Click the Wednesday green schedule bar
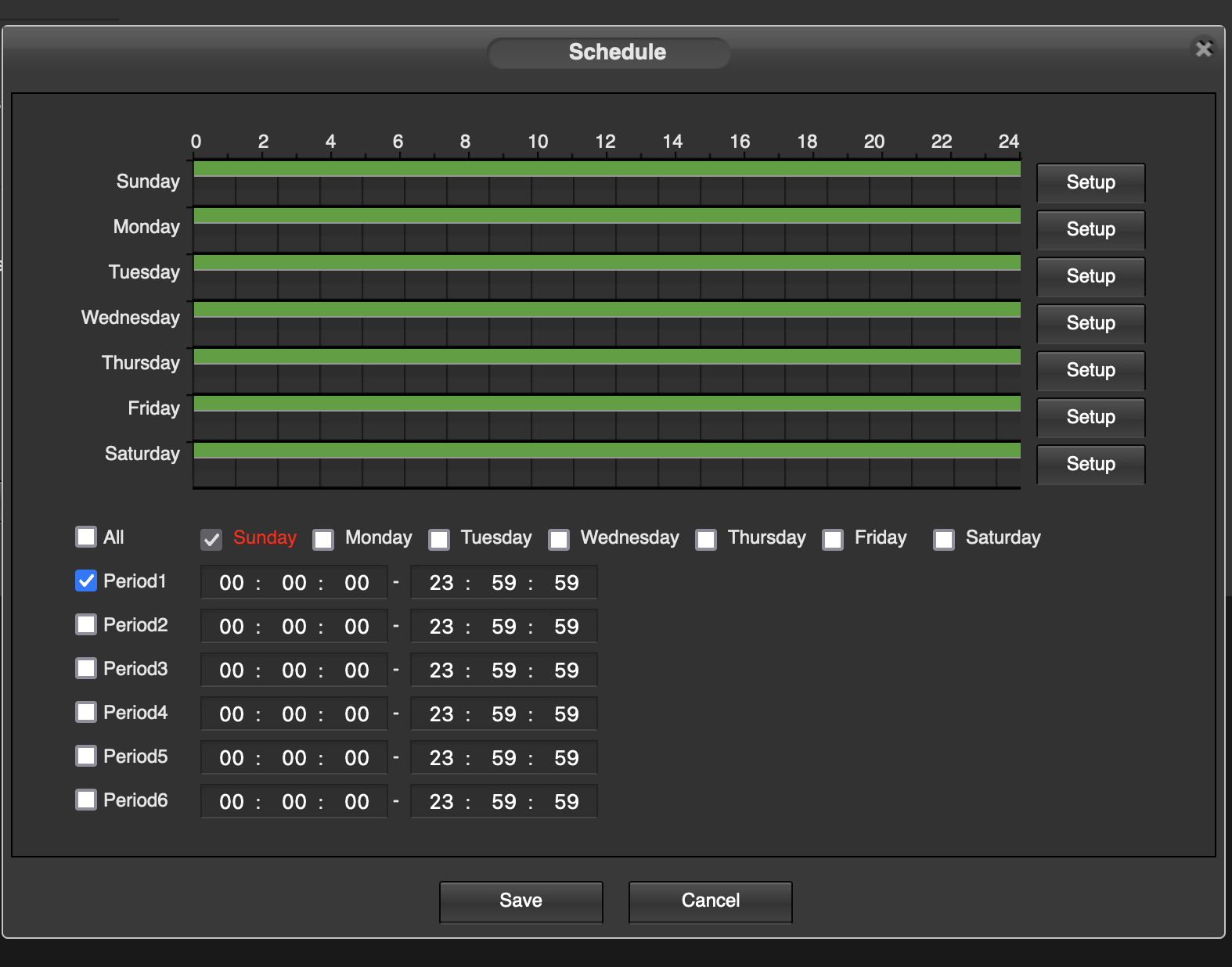The width and height of the screenshot is (1232, 967). [607, 310]
